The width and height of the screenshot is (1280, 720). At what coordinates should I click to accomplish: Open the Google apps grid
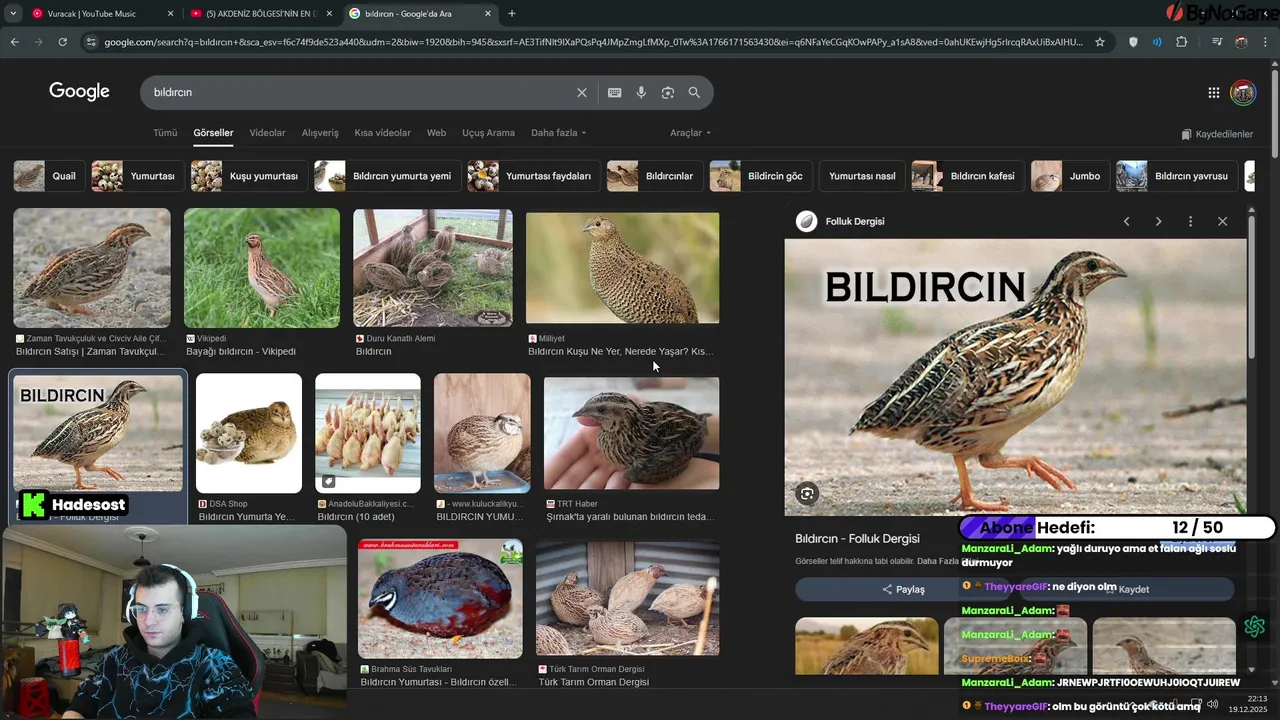point(1213,93)
